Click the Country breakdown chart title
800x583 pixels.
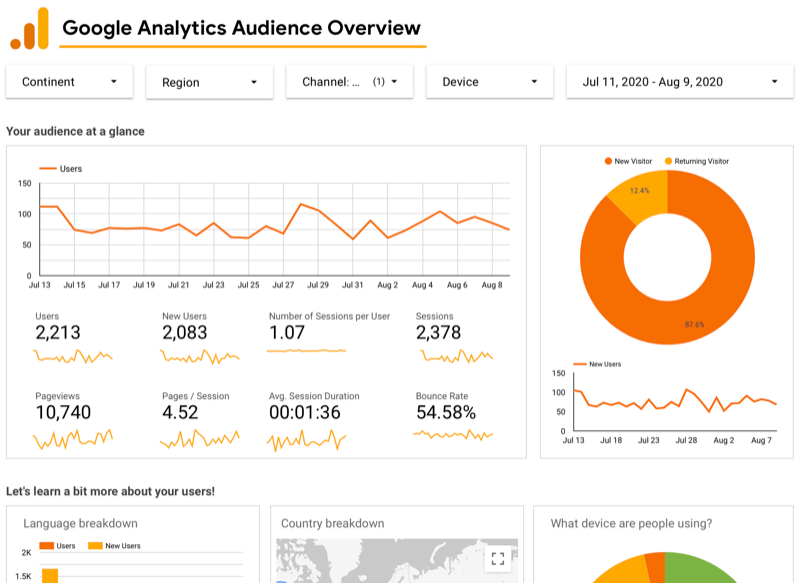tap(333, 523)
